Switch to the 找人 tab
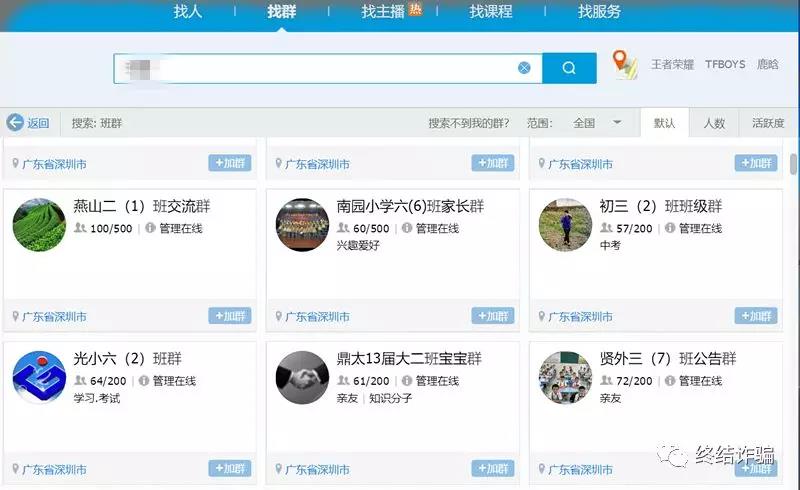Image resolution: width=800 pixels, height=490 pixels. tap(187, 11)
